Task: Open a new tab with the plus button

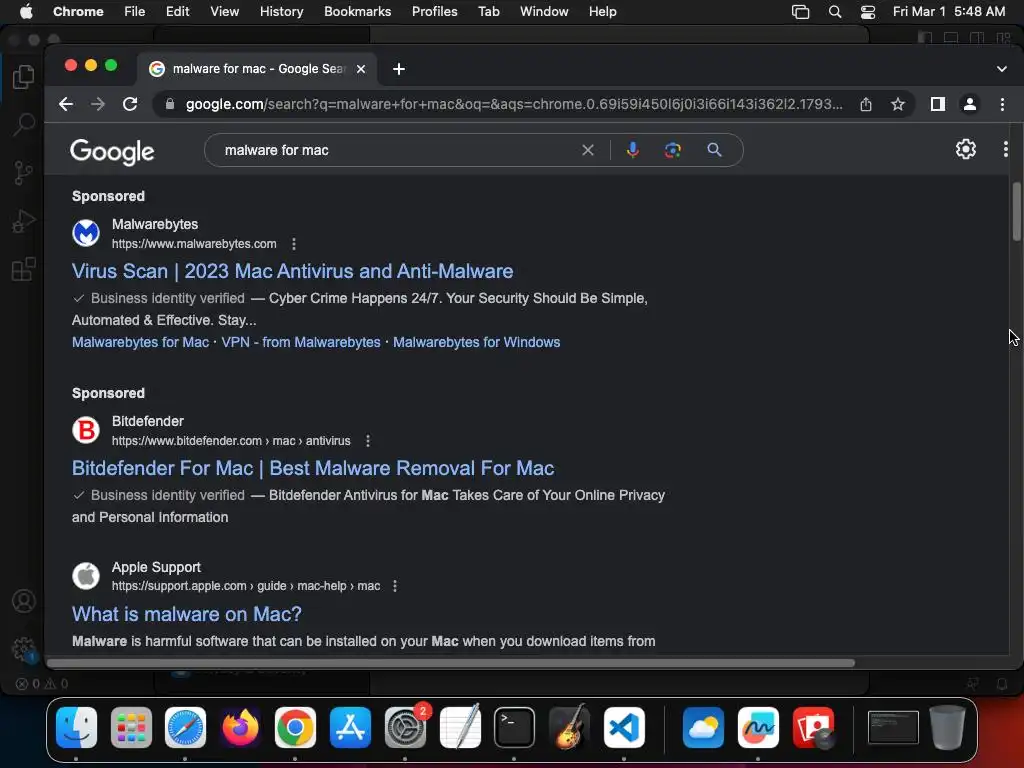Action: [x=398, y=69]
